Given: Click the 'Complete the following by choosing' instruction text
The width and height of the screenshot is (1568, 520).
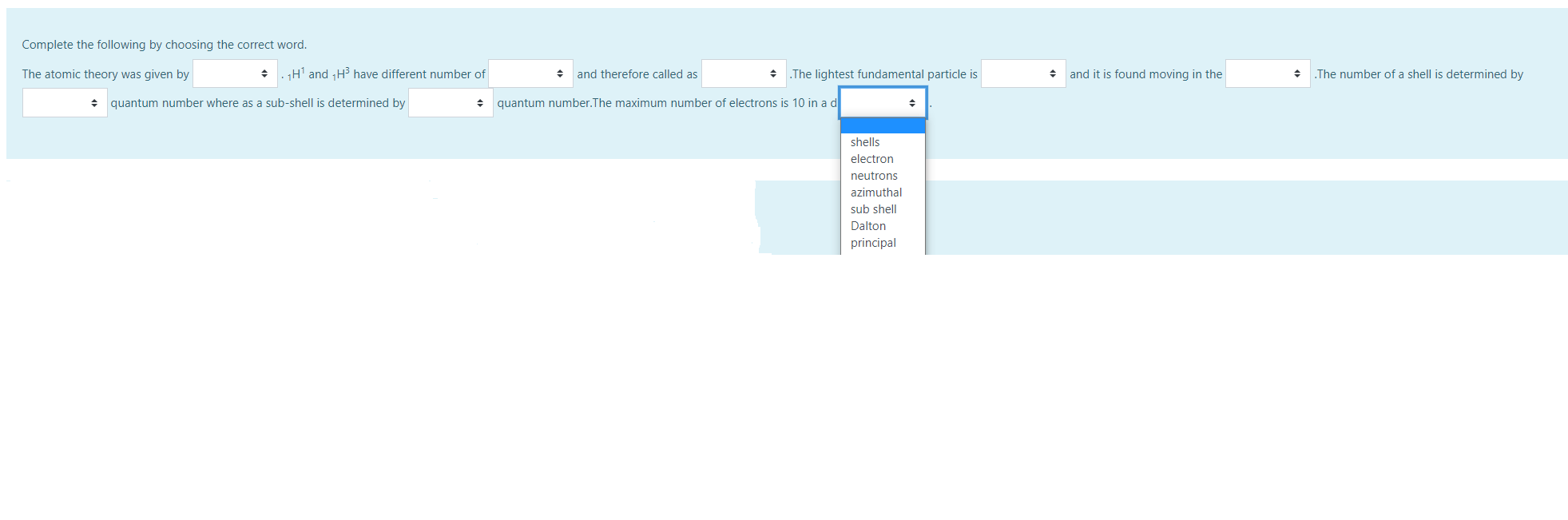Looking at the screenshot, I should [165, 45].
